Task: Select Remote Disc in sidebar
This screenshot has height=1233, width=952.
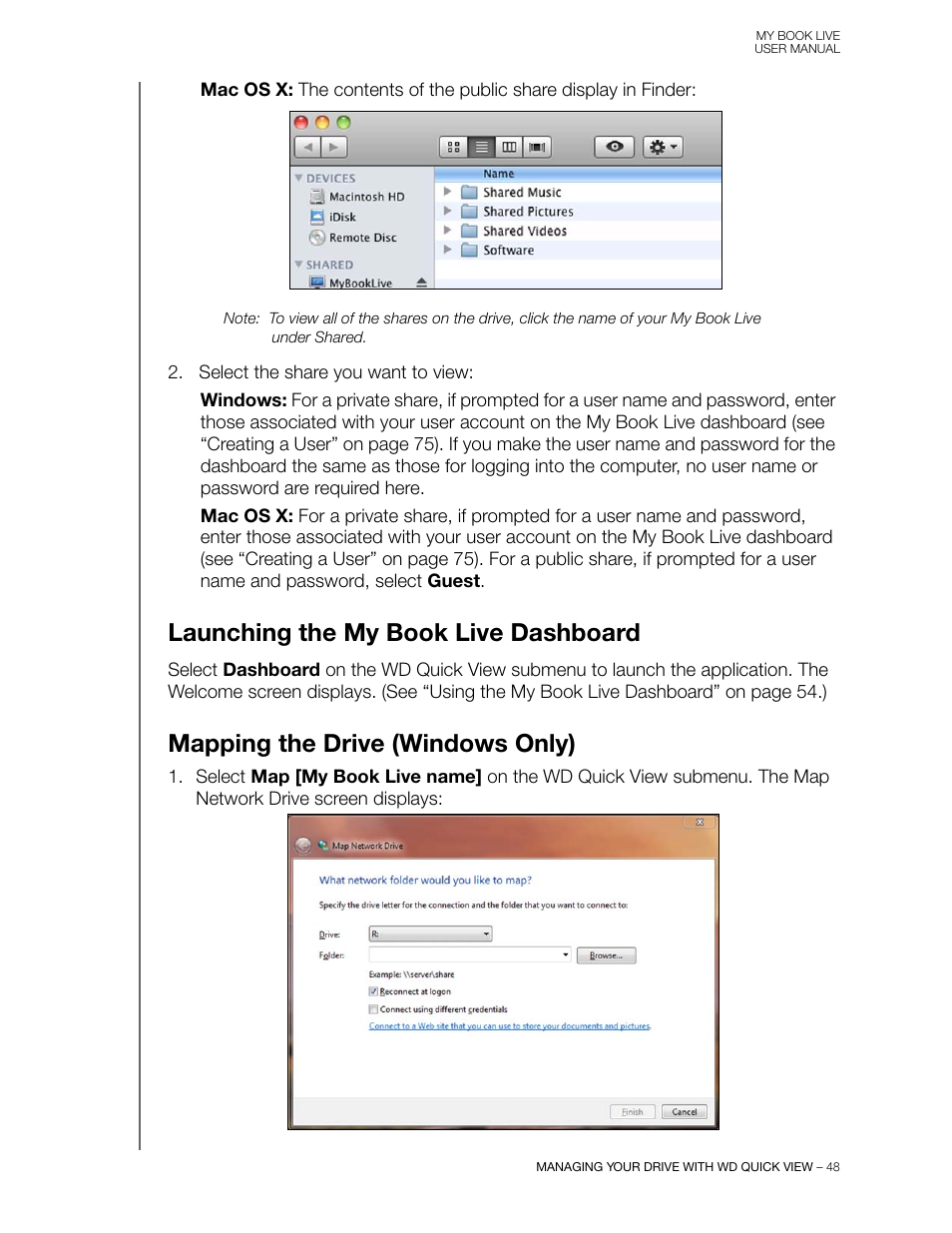Action: point(362,238)
